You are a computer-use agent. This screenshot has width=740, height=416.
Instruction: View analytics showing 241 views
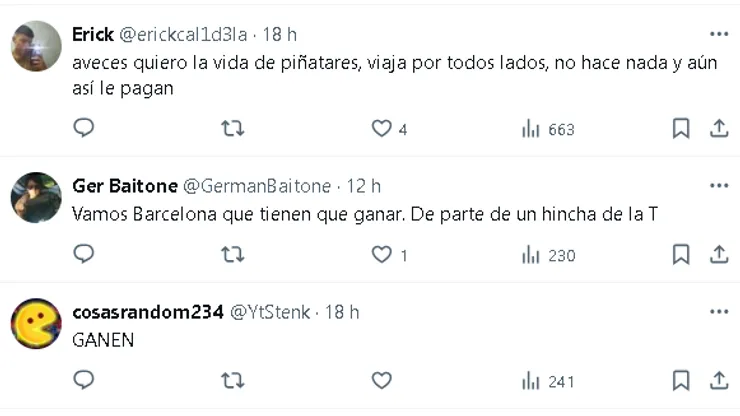click(x=548, y=380)
